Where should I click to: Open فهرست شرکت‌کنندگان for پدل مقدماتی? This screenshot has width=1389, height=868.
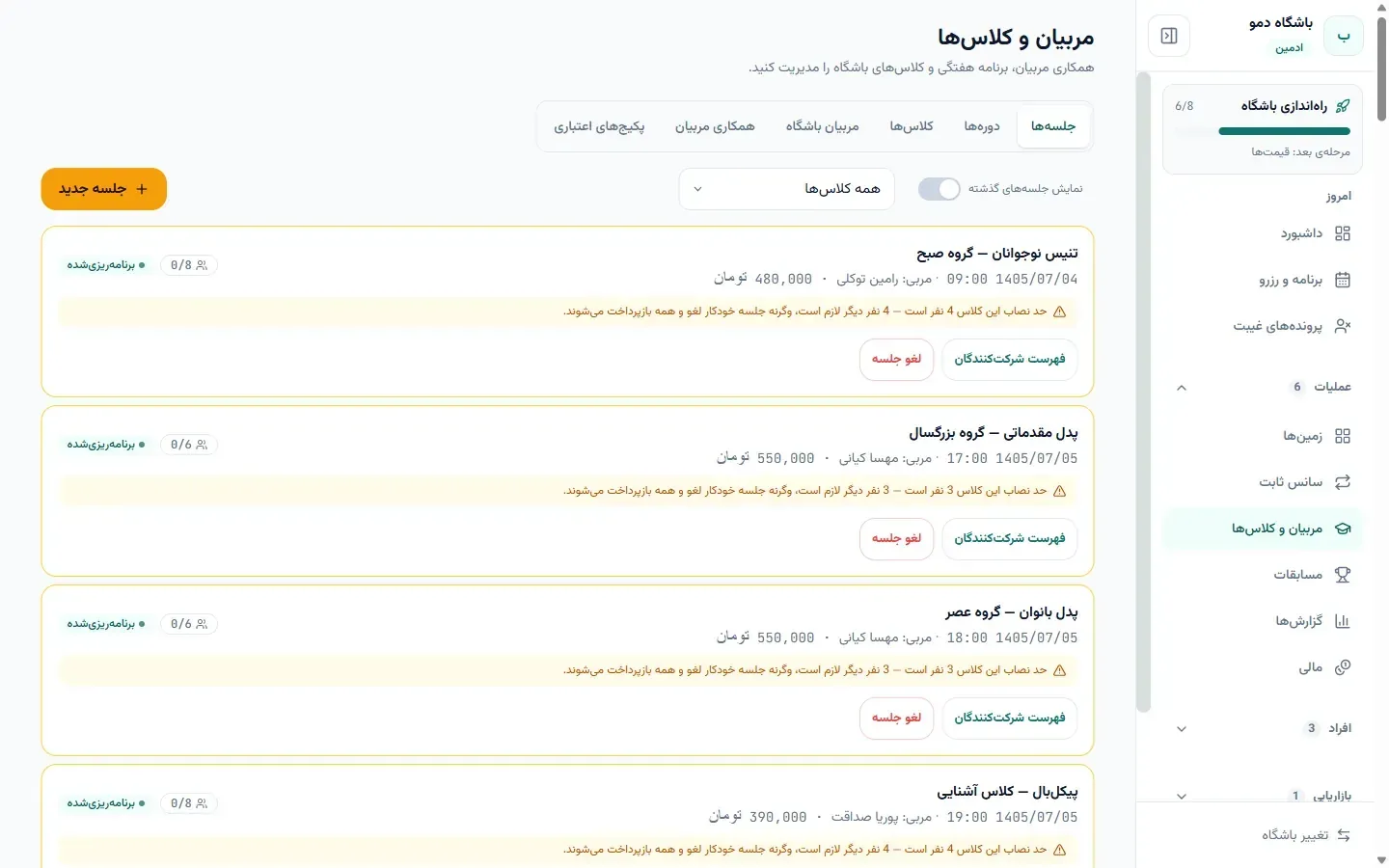coord(1010,538)
